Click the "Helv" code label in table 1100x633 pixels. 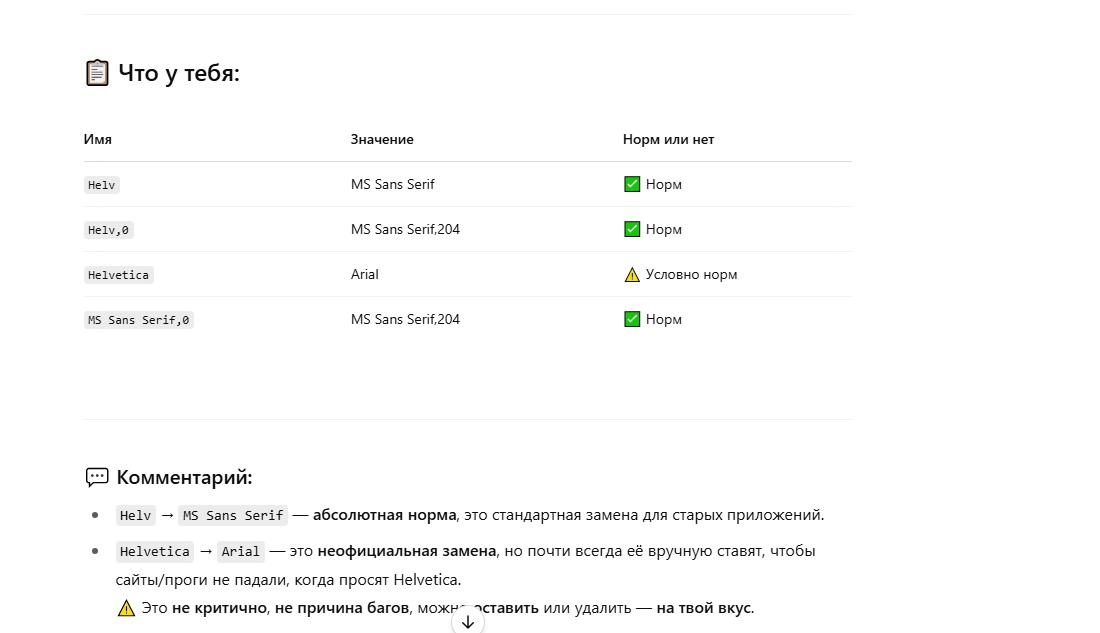102,185
